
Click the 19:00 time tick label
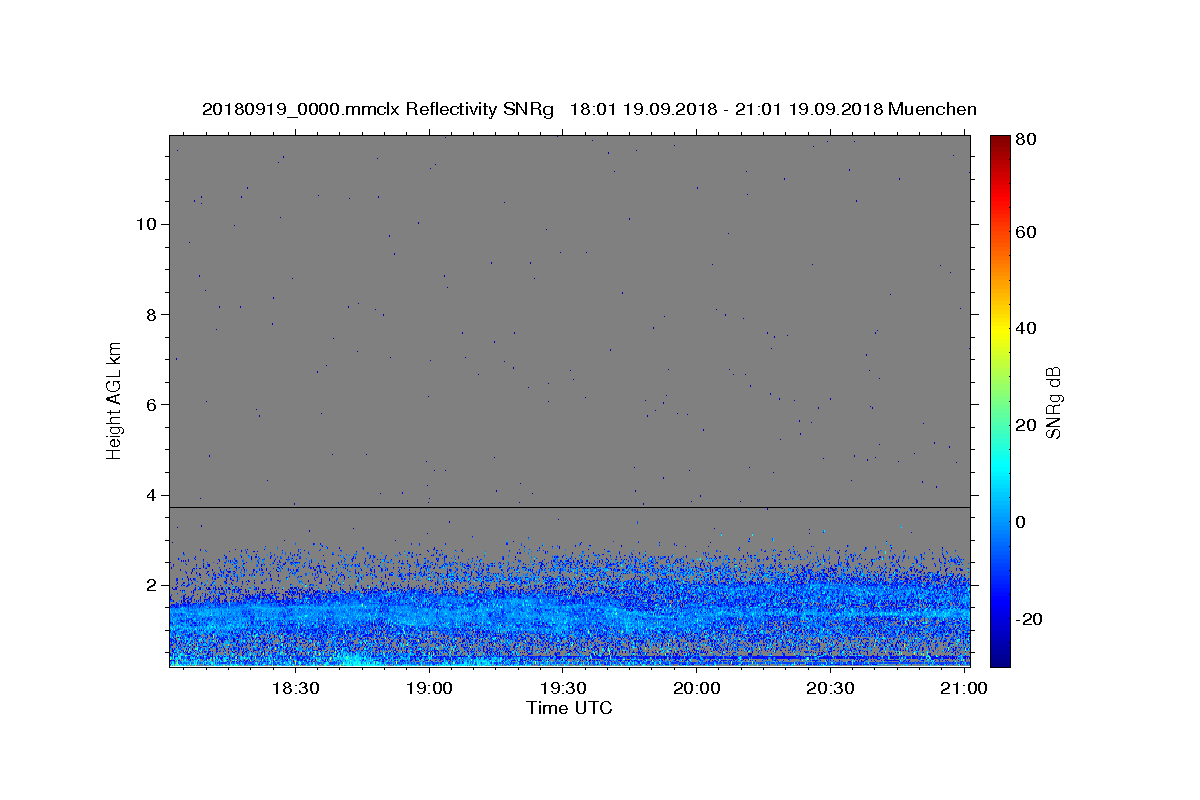(x=430, y=689)
